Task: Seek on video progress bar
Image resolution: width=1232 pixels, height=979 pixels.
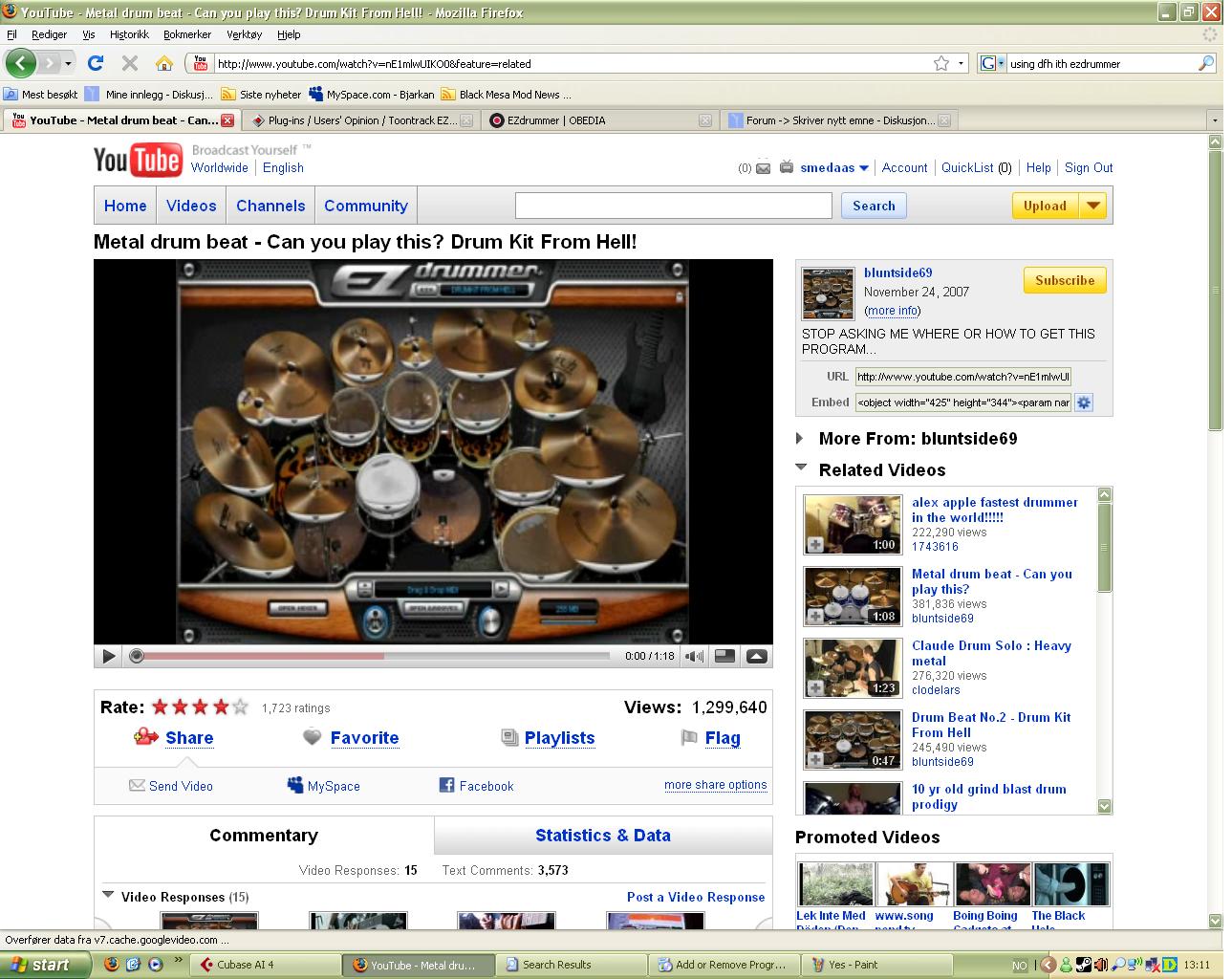Action: click(373, 656)
